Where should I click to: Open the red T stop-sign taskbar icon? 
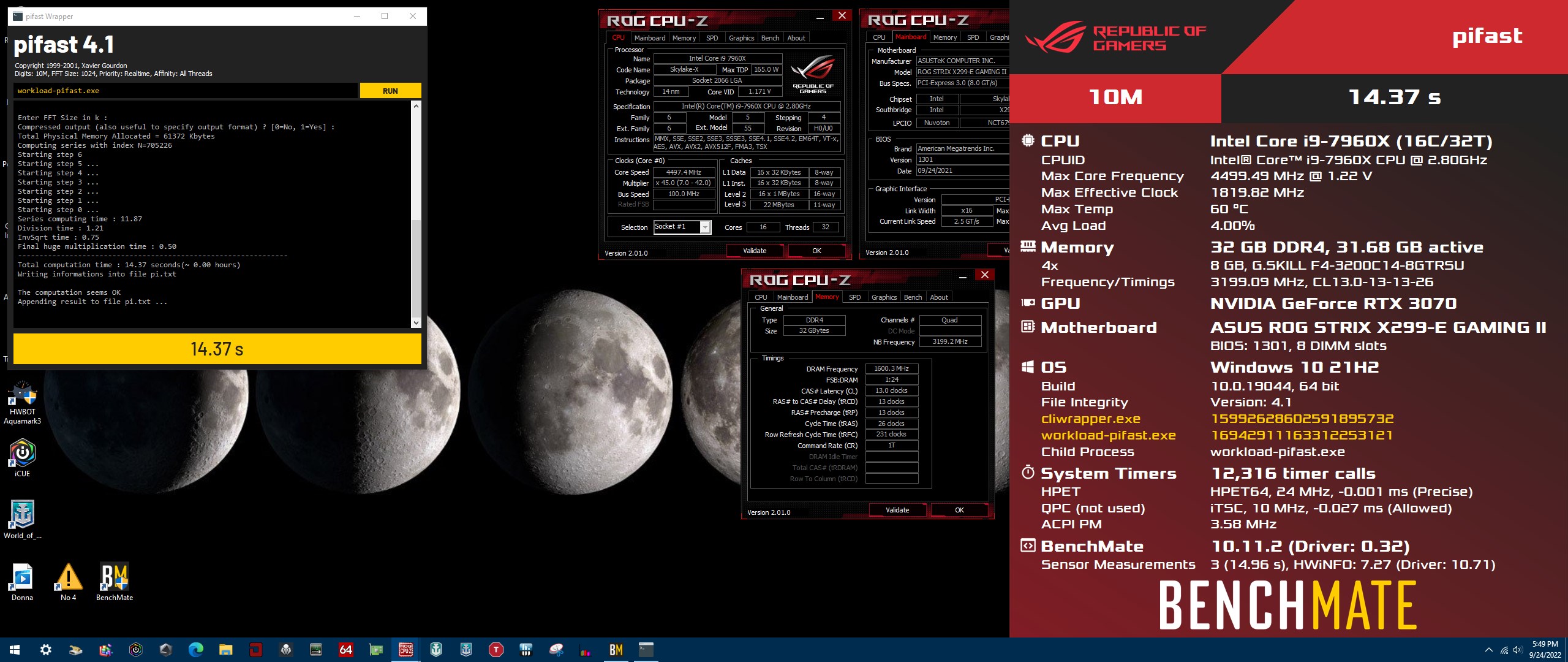coord(496,650)
